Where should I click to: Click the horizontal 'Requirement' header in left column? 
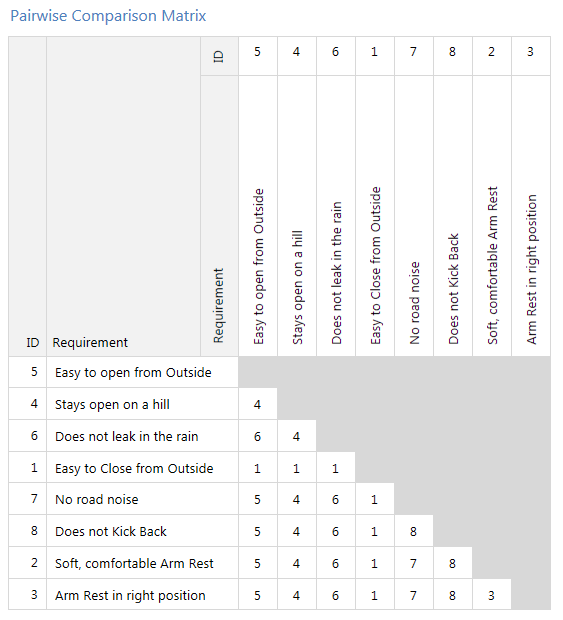click(90, 342)
